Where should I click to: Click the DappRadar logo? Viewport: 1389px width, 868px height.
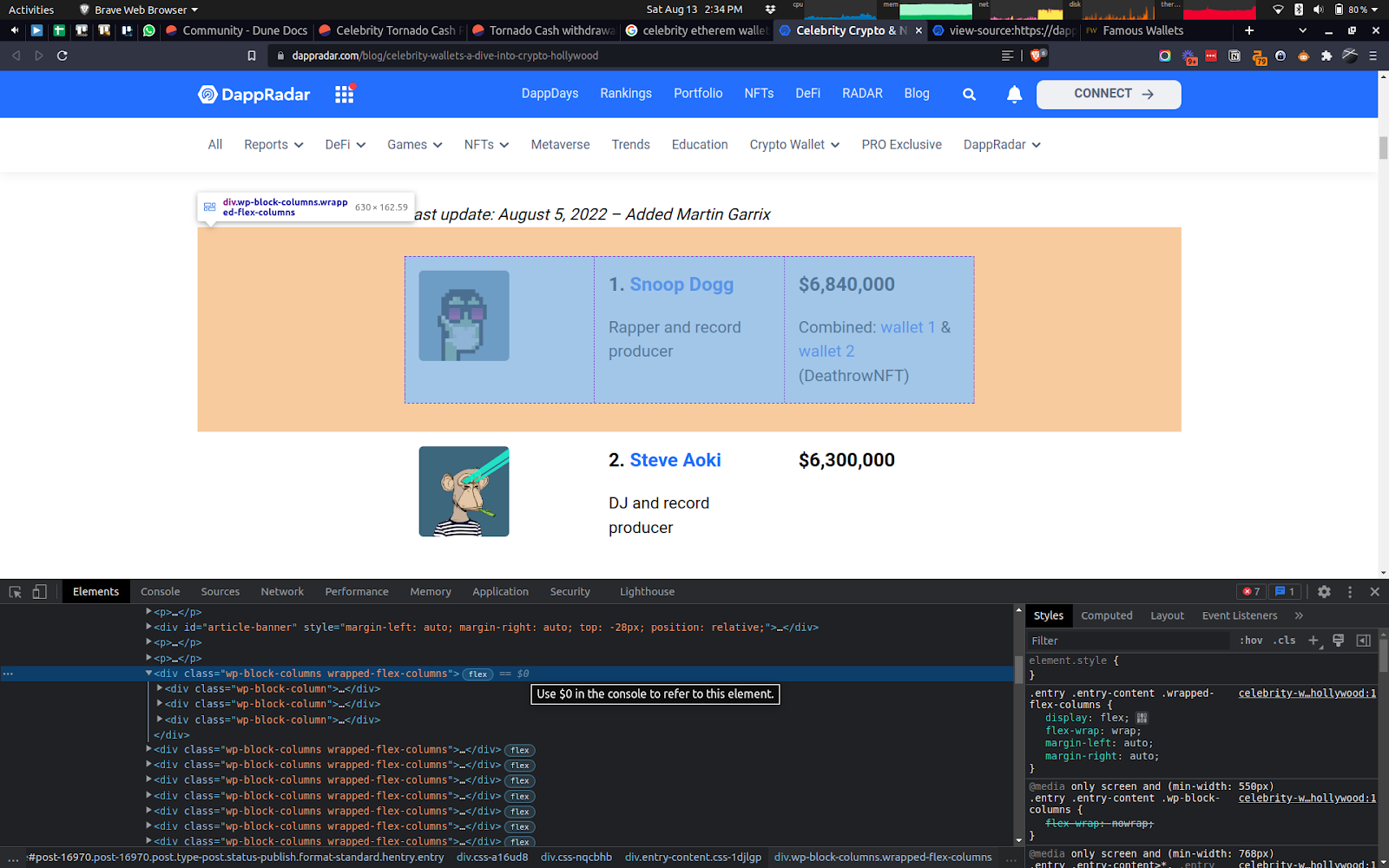point(253,94)
